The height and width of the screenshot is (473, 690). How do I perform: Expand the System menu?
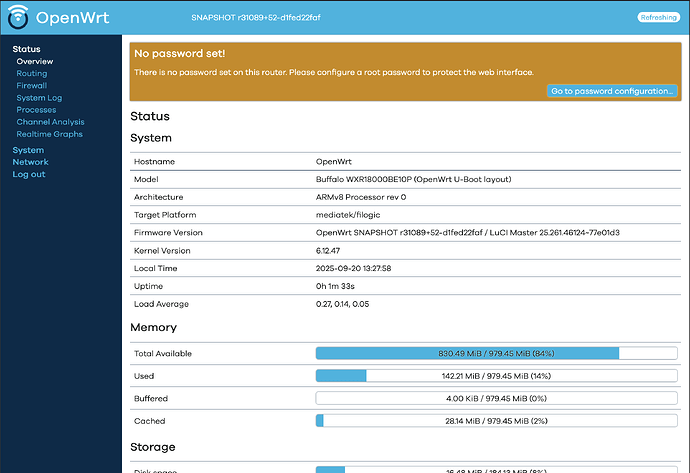coord(28,150)
